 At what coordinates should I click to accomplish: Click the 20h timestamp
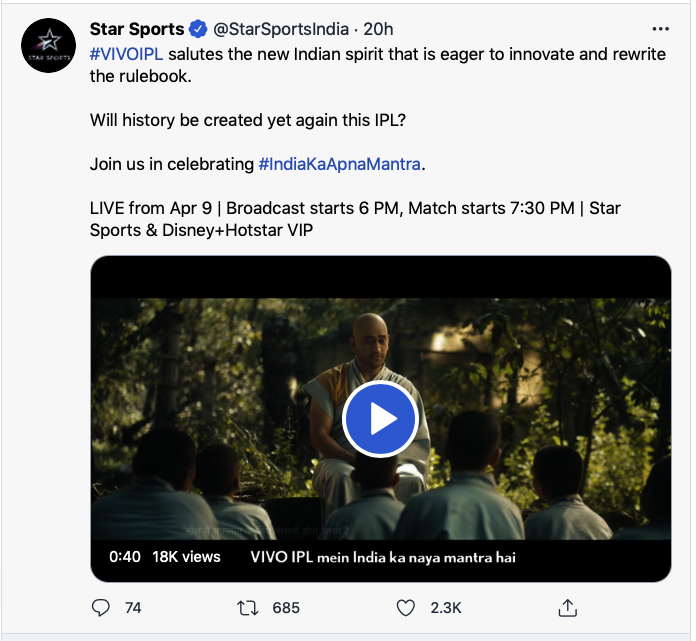(x=379, y=29)
